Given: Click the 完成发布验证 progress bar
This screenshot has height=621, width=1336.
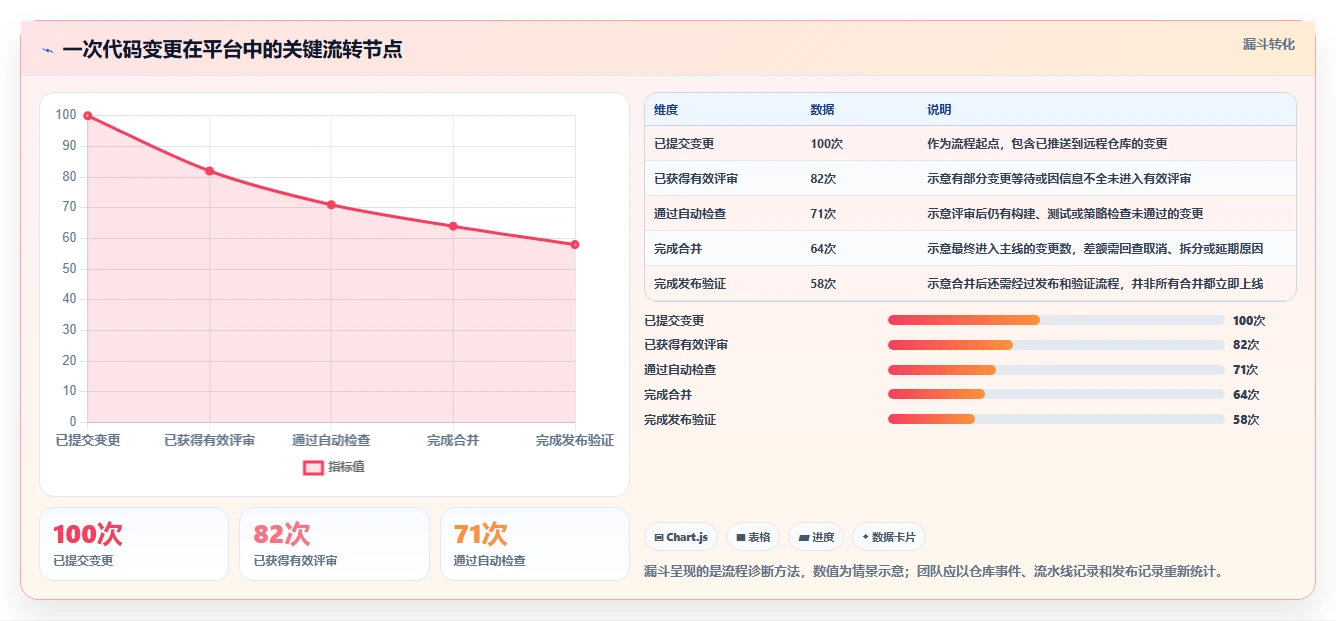Looking at the screenshot, I should tap(1056, 420).
